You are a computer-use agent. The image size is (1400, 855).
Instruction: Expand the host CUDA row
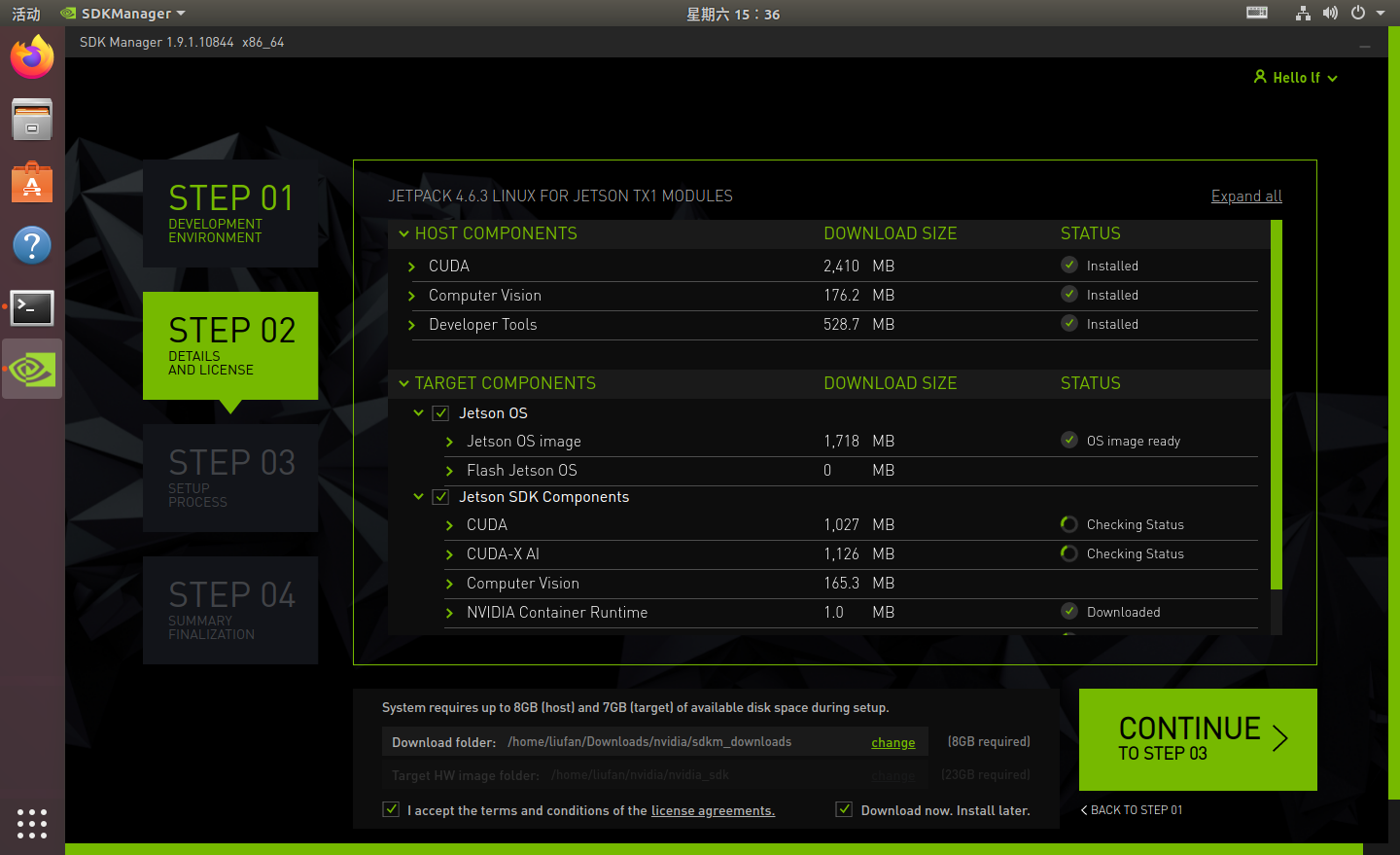coord(412,267)
